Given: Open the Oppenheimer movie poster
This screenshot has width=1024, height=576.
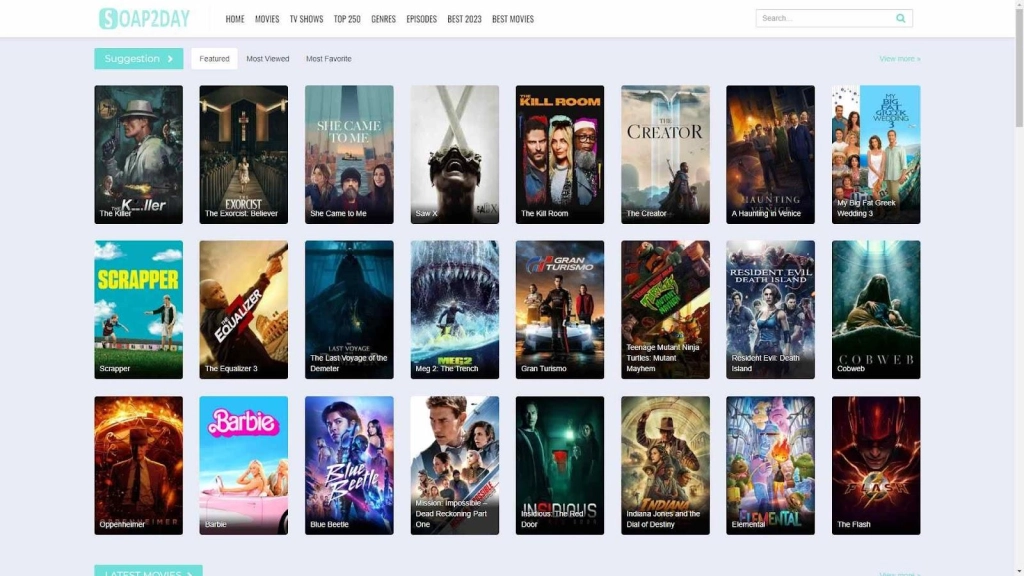Looking at the screenshot, I should coord(139,465).
